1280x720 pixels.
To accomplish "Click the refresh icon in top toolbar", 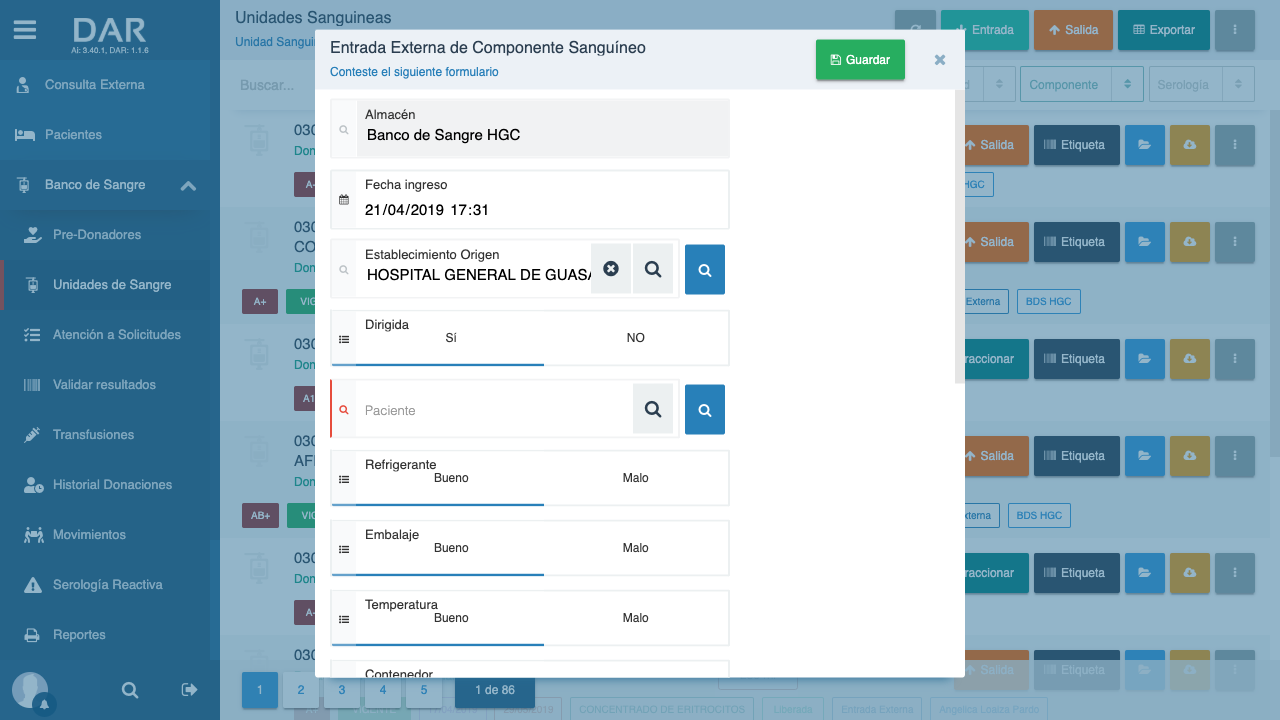I will point(915,30).
